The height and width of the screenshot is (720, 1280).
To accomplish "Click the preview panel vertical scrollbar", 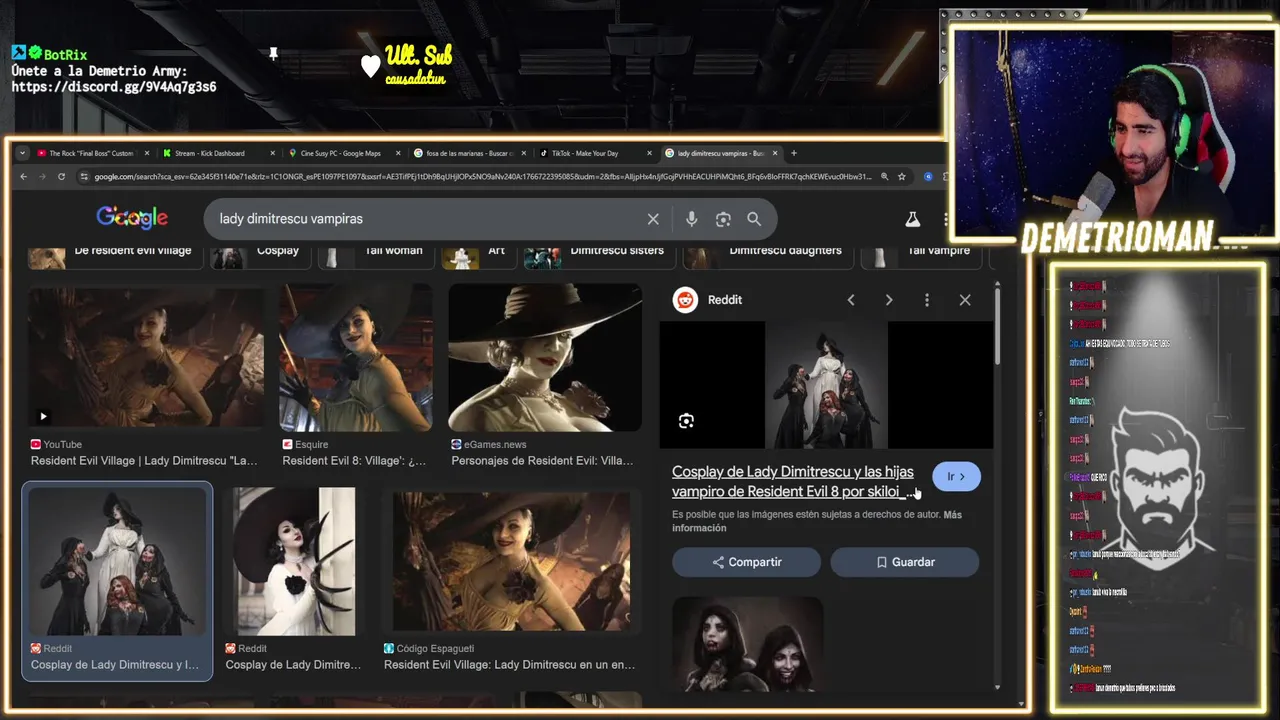I will [x=997, y=325].
